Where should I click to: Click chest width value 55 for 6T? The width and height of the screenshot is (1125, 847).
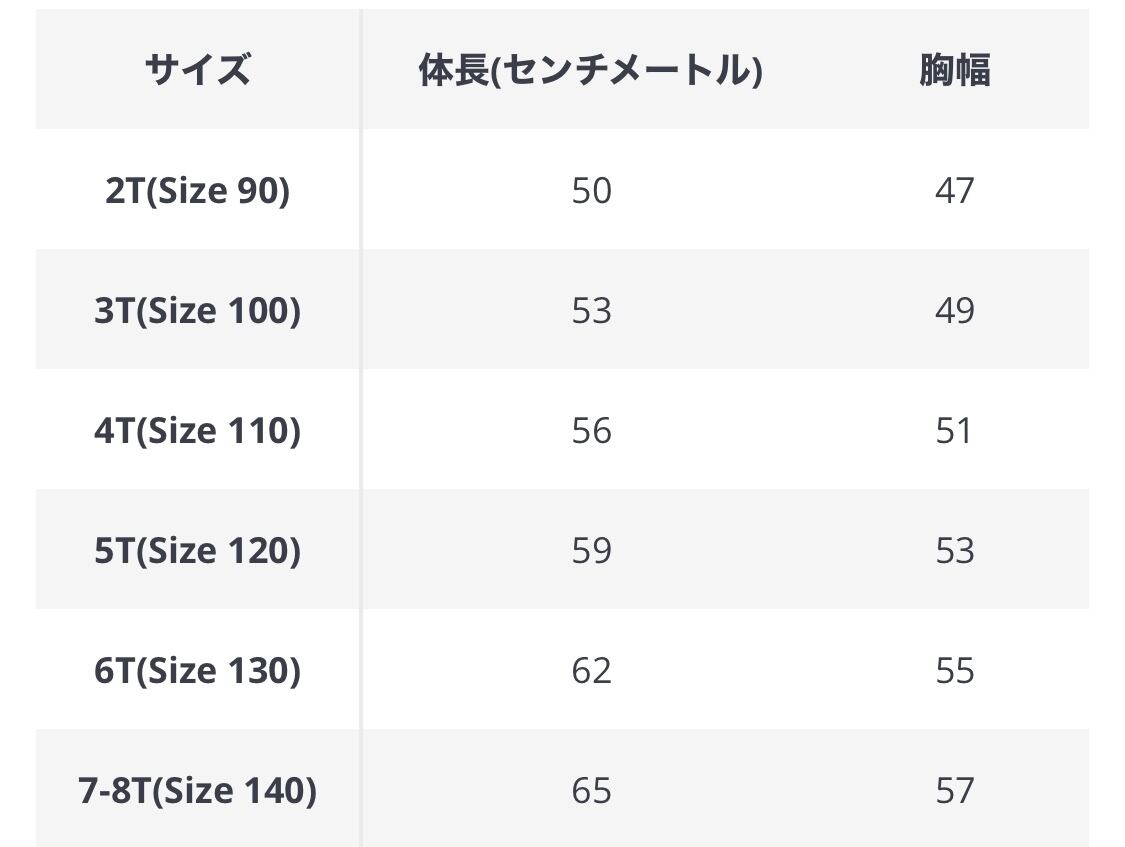pos(954,670)
